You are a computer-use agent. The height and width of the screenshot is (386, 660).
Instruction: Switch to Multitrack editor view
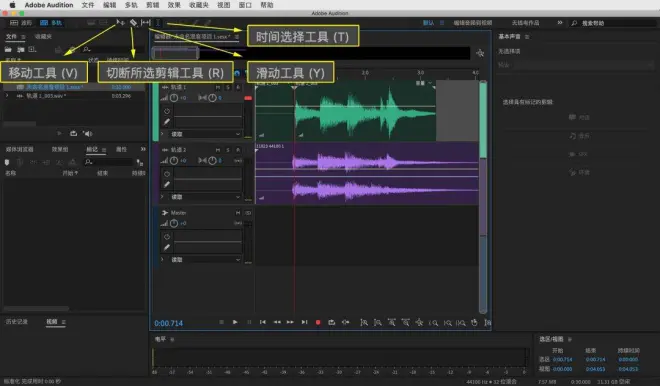(x=51, y=23)
